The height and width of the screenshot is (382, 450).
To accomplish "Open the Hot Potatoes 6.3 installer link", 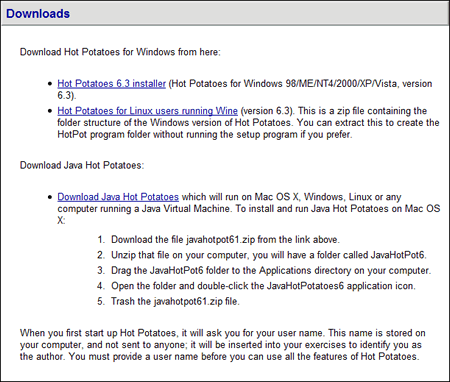I will tap(111, 83).
